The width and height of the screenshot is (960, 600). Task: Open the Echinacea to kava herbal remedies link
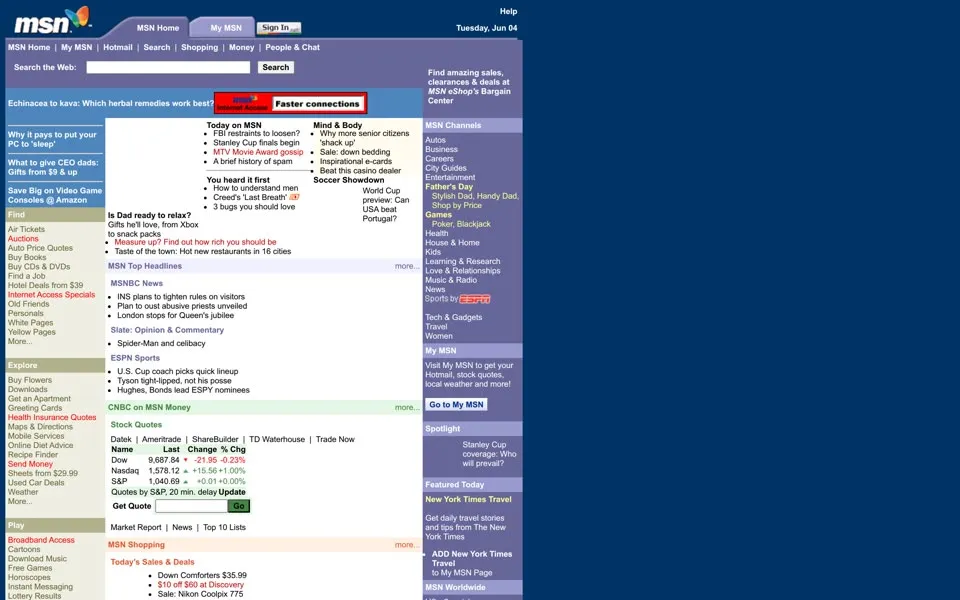[110, 103]
